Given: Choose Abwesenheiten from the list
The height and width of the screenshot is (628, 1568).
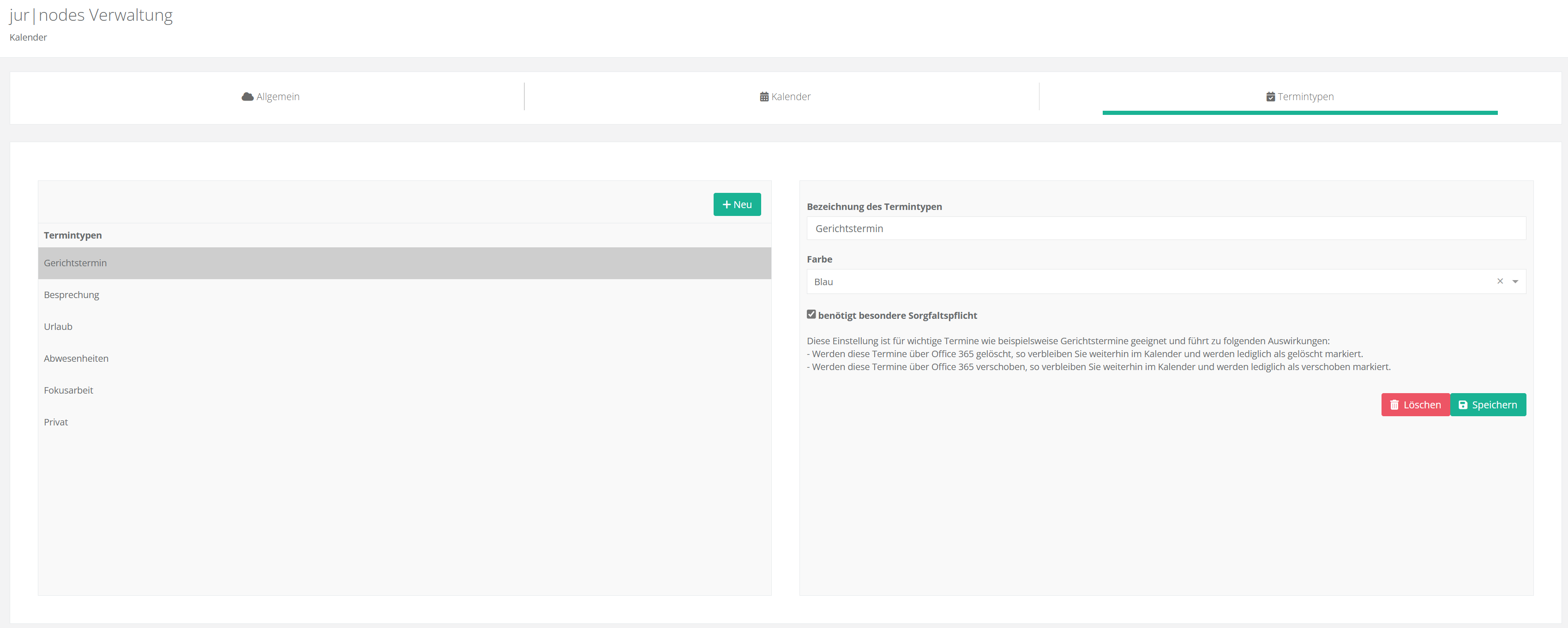Looking at the screenshot, I should click(x=76, y=359).
